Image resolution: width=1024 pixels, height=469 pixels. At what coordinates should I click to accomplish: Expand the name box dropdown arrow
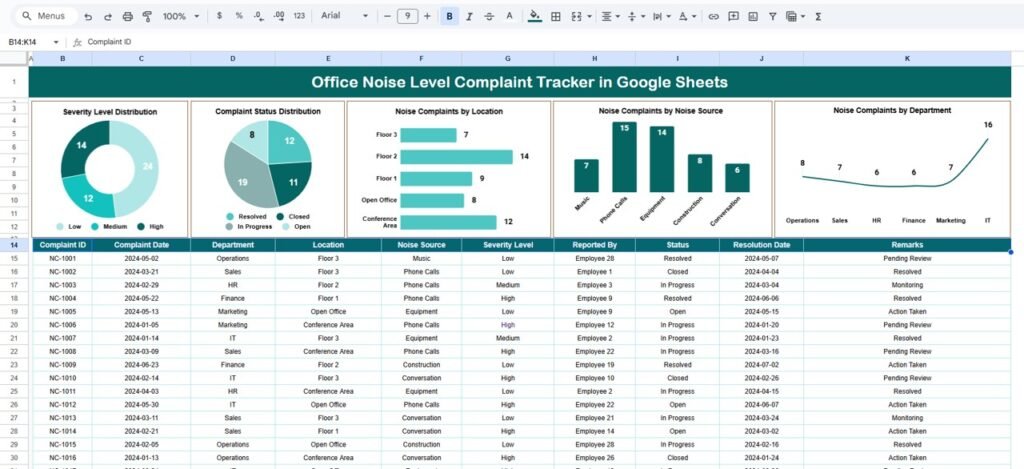pyautogui.click(x=56, y=42)
